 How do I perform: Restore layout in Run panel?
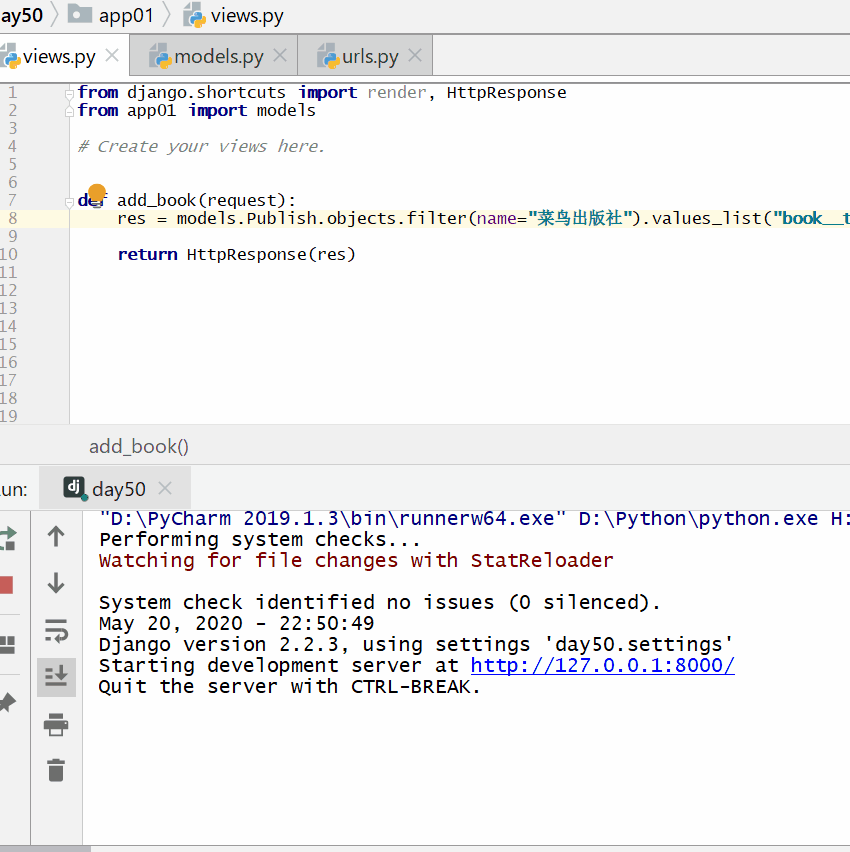[6, 644]
